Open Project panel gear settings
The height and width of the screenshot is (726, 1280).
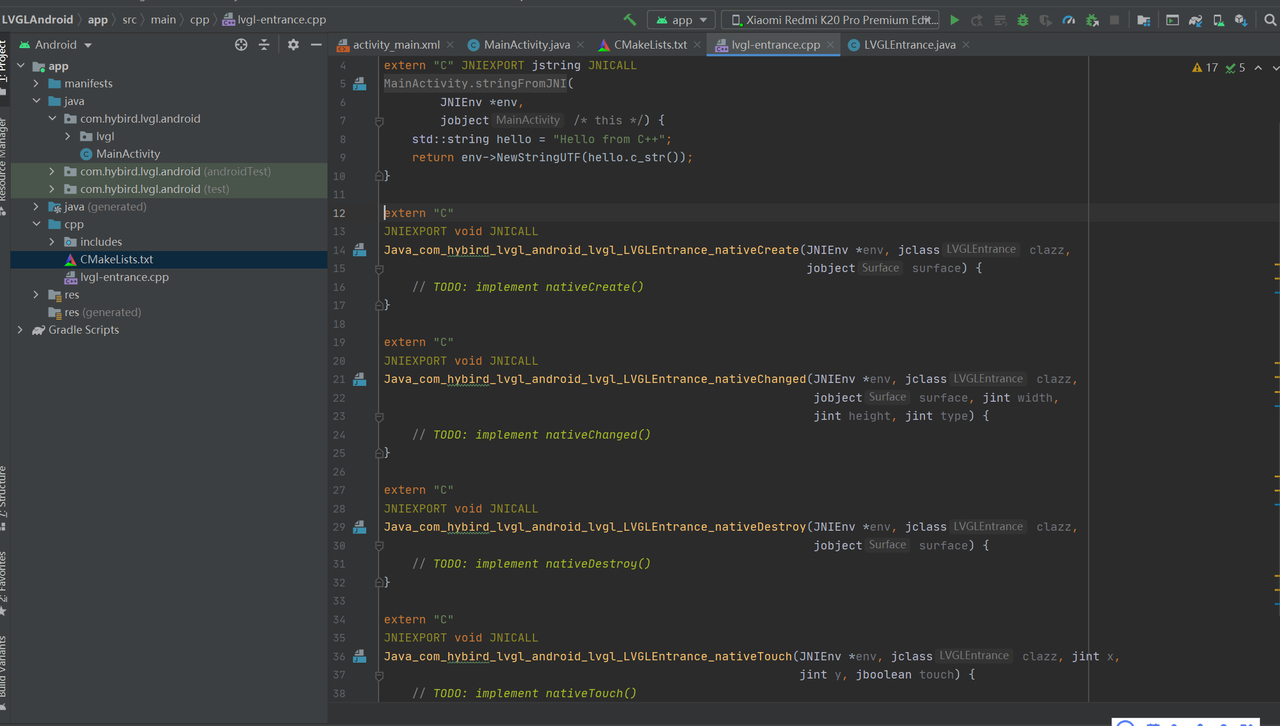(293, 45)
